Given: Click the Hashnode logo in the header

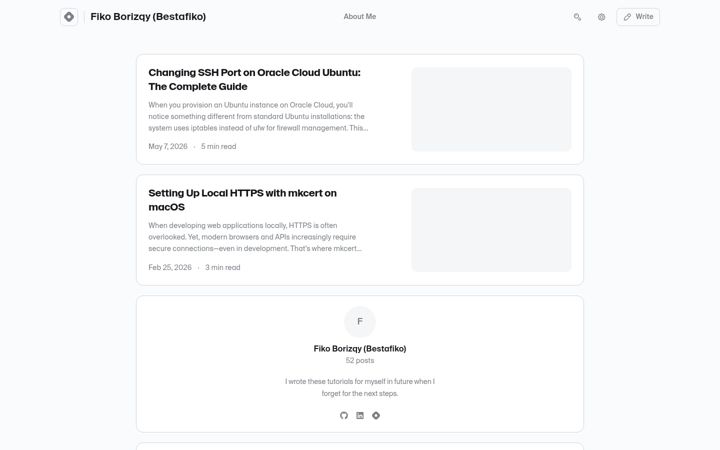Looking at the screenshot, I should click(x=69, y=17).
